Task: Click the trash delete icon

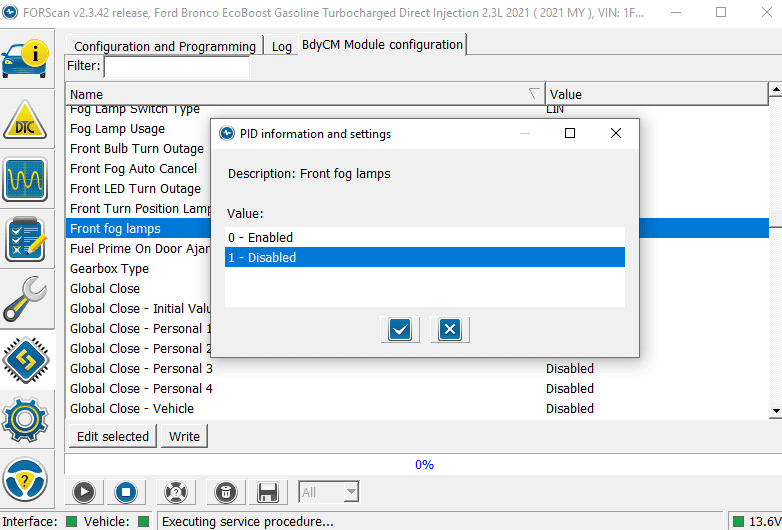Action: coord(225,492)
